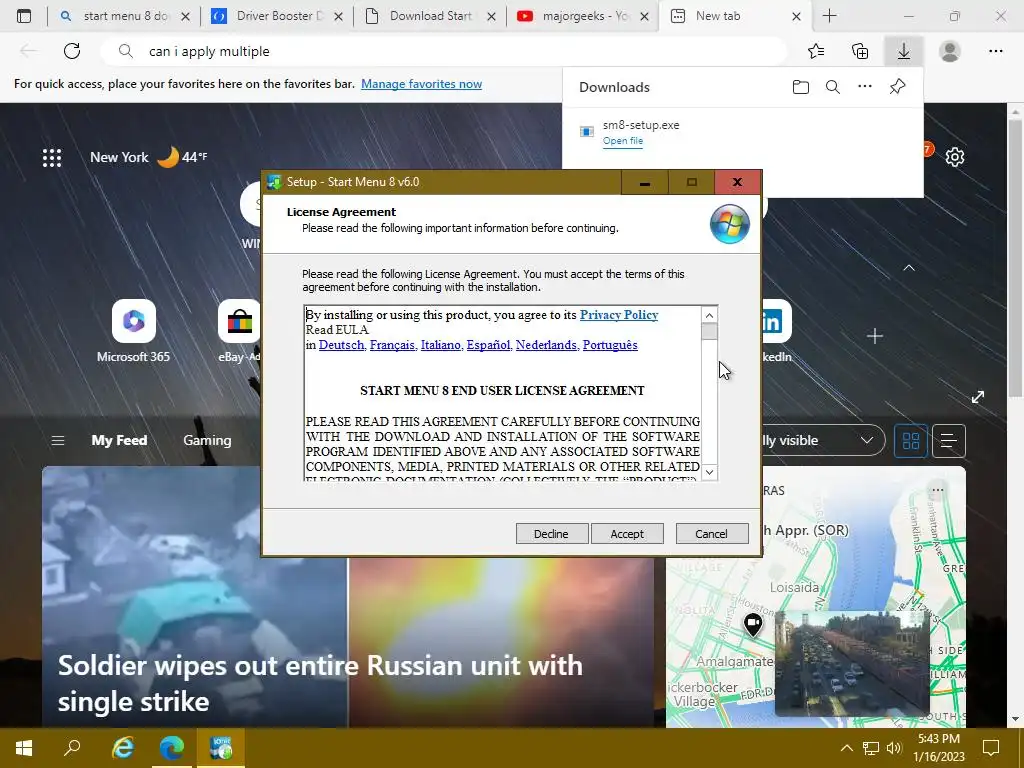Open the Nederlands EULA link
Viewport: 1024px width, 768px height.
pyautogui.click(x=547, y=345)
